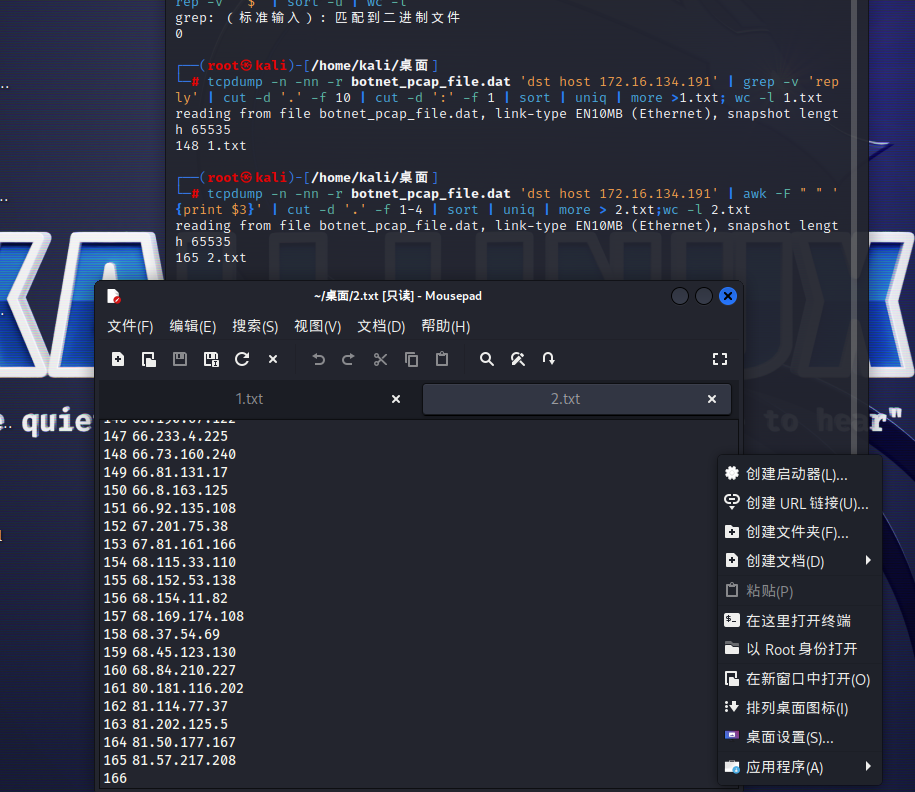Screen dimensions: 915x792
Task: Click the folder icon beside 以 Root 身份打开
Action: click(732, 648)
